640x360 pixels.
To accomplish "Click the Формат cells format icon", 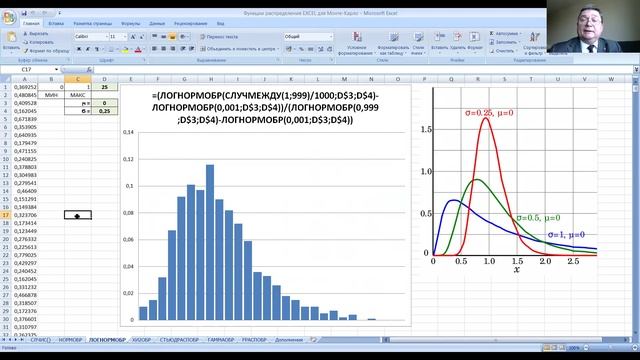I will pyautogui.click(x=474, y=38).
